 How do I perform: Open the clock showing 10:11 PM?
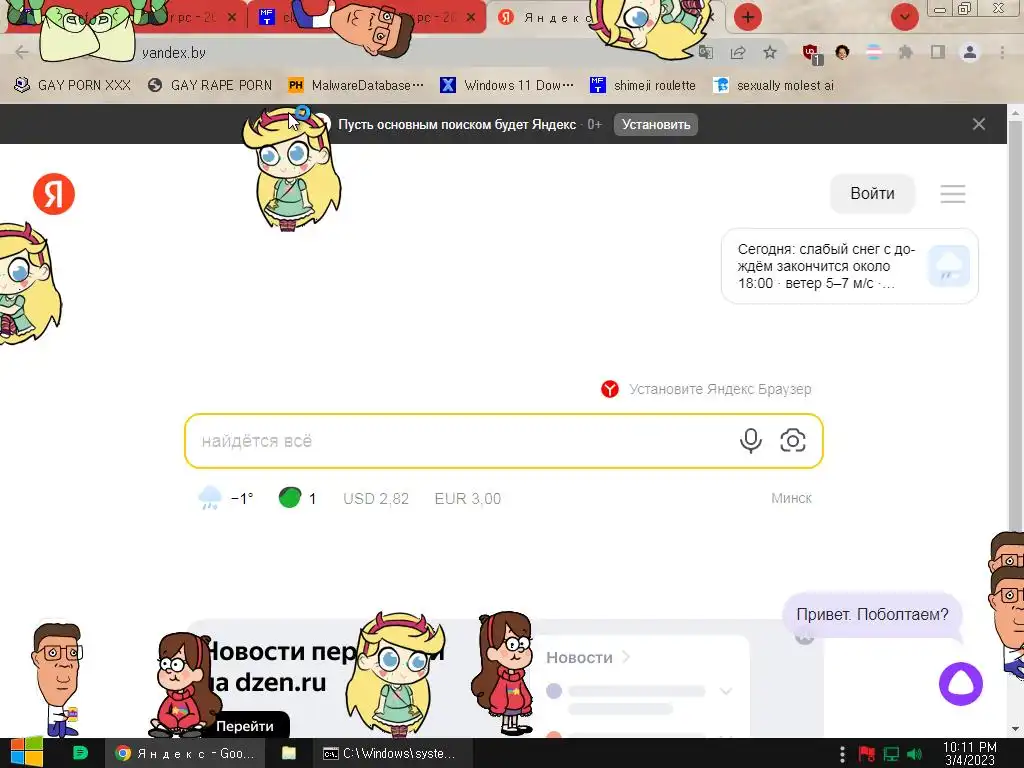click(970, 754)
